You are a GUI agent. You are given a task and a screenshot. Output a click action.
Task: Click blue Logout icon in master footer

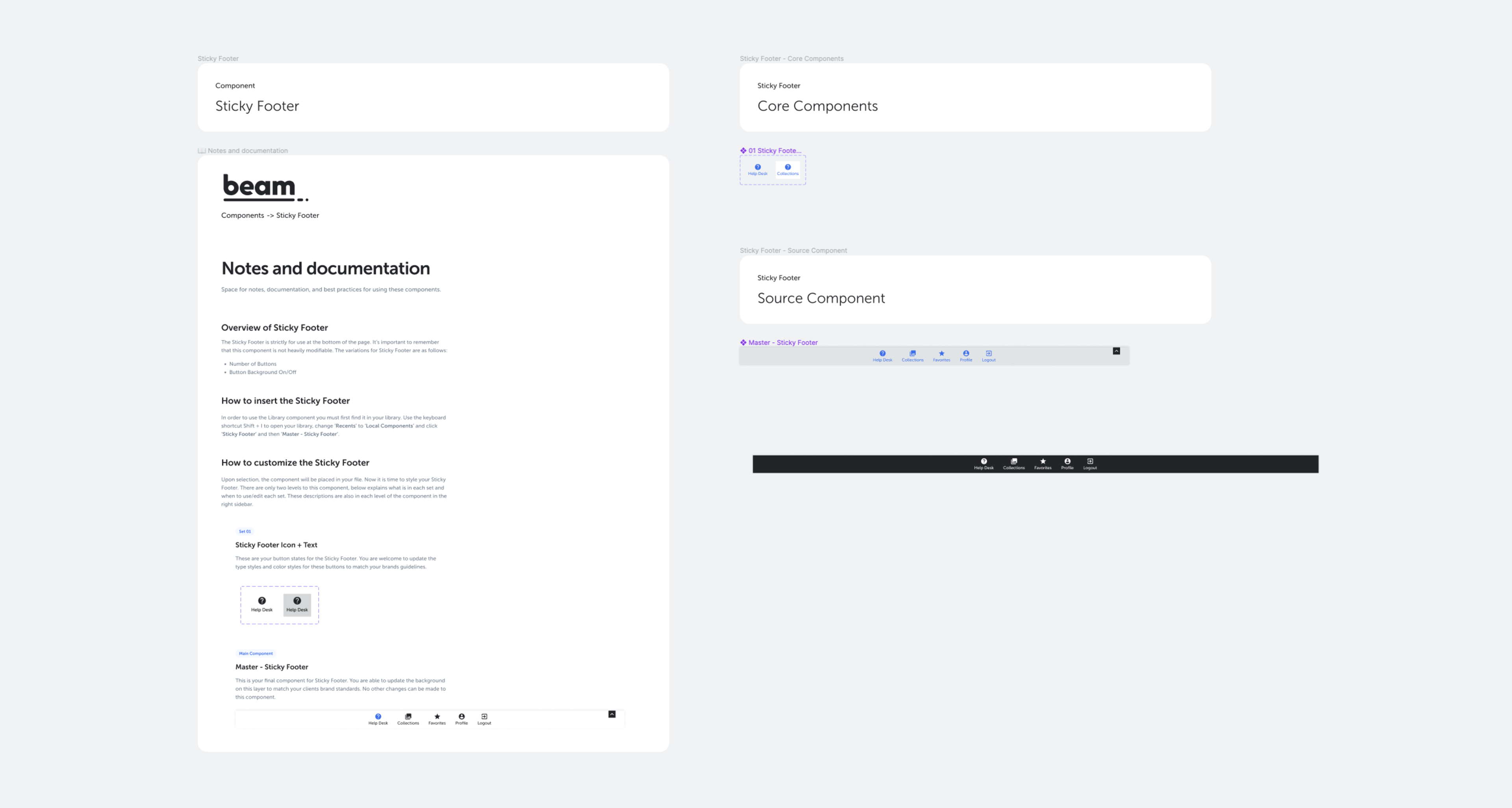pyautogui.click(x=988, y=353)
